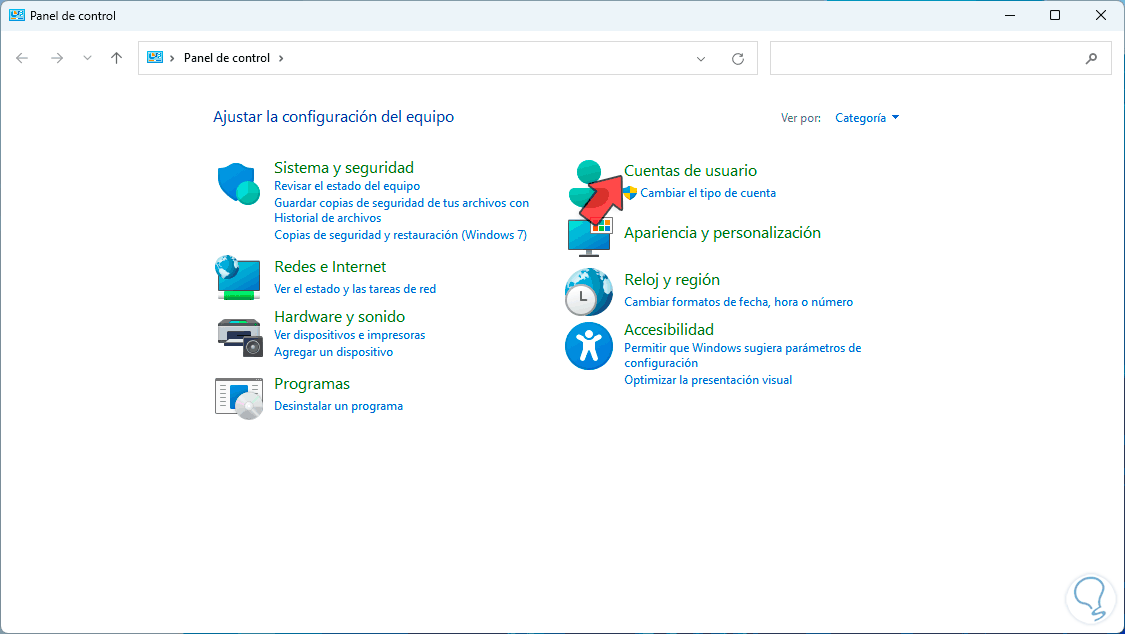Click Revisar el estado del equipo

(347, 186)
